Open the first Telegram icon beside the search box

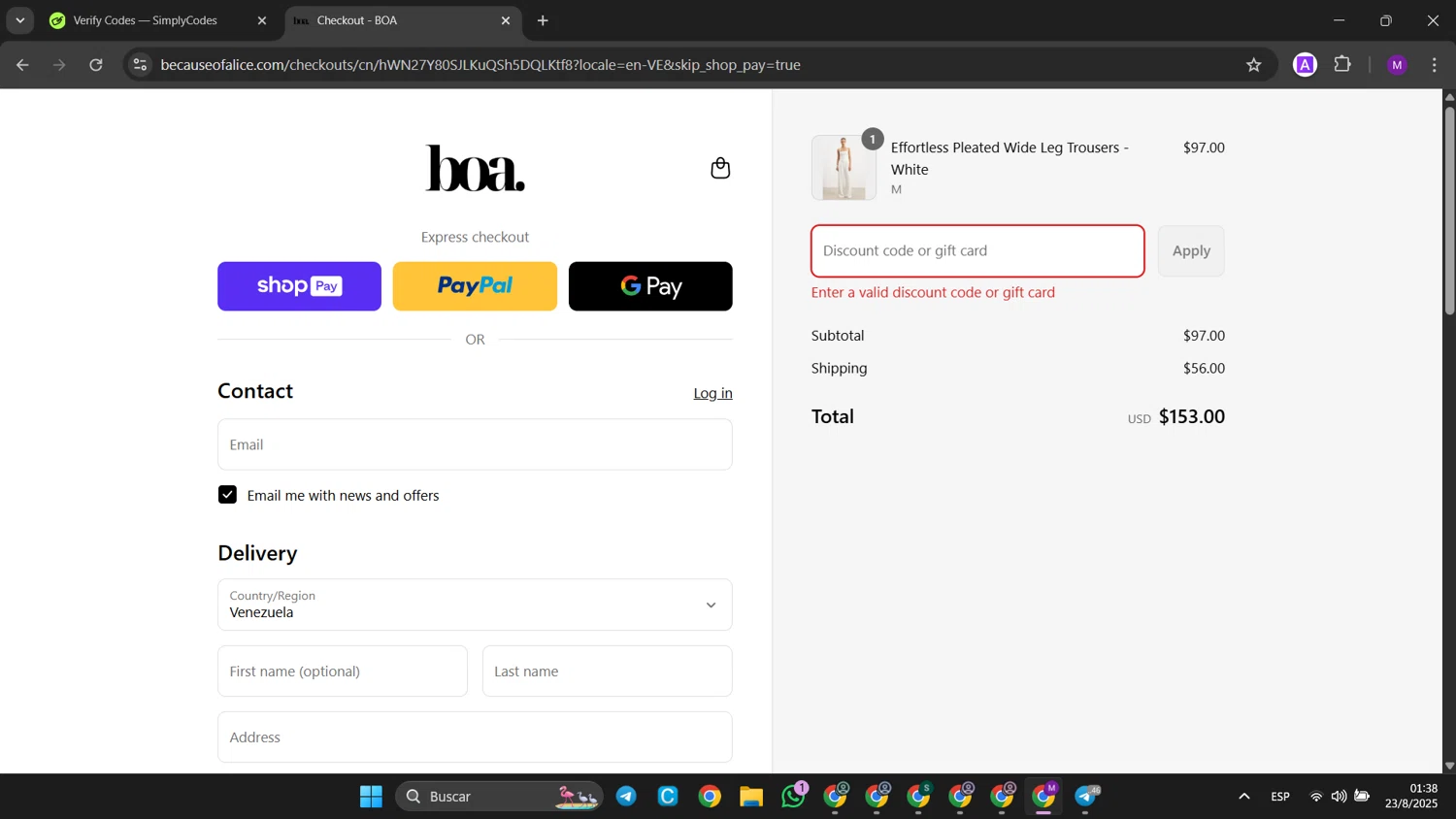[627, 797]
